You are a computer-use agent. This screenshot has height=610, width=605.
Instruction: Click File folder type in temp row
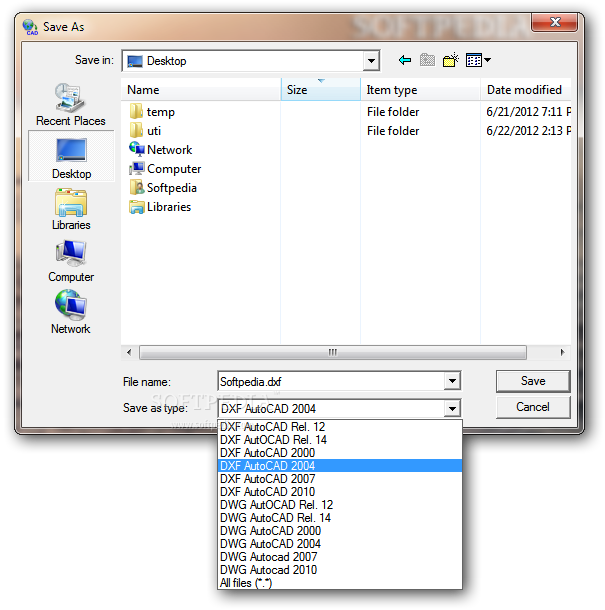pyautogui.click(x=393, y=112)
